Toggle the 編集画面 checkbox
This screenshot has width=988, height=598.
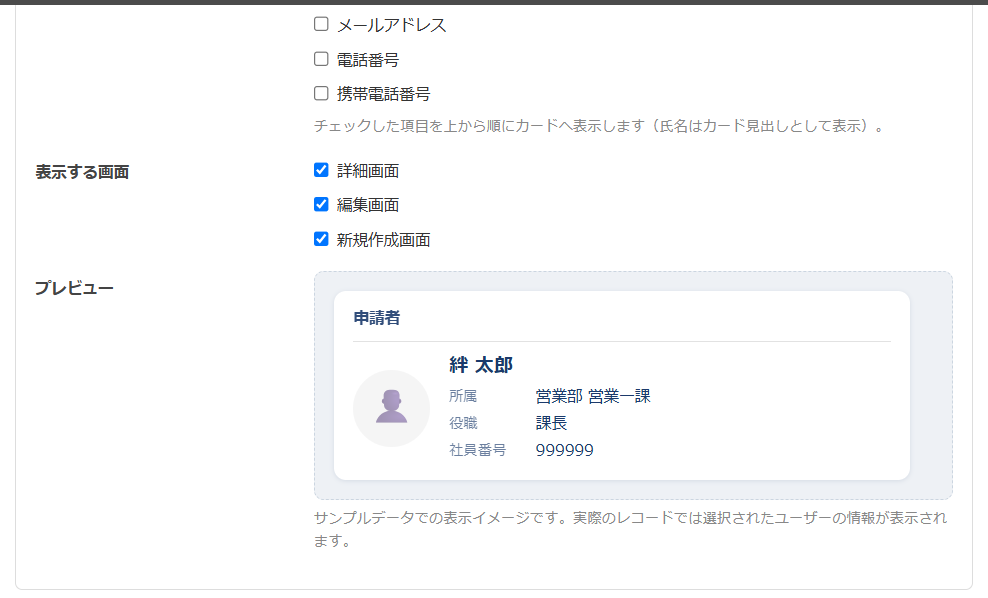[321, 205]
